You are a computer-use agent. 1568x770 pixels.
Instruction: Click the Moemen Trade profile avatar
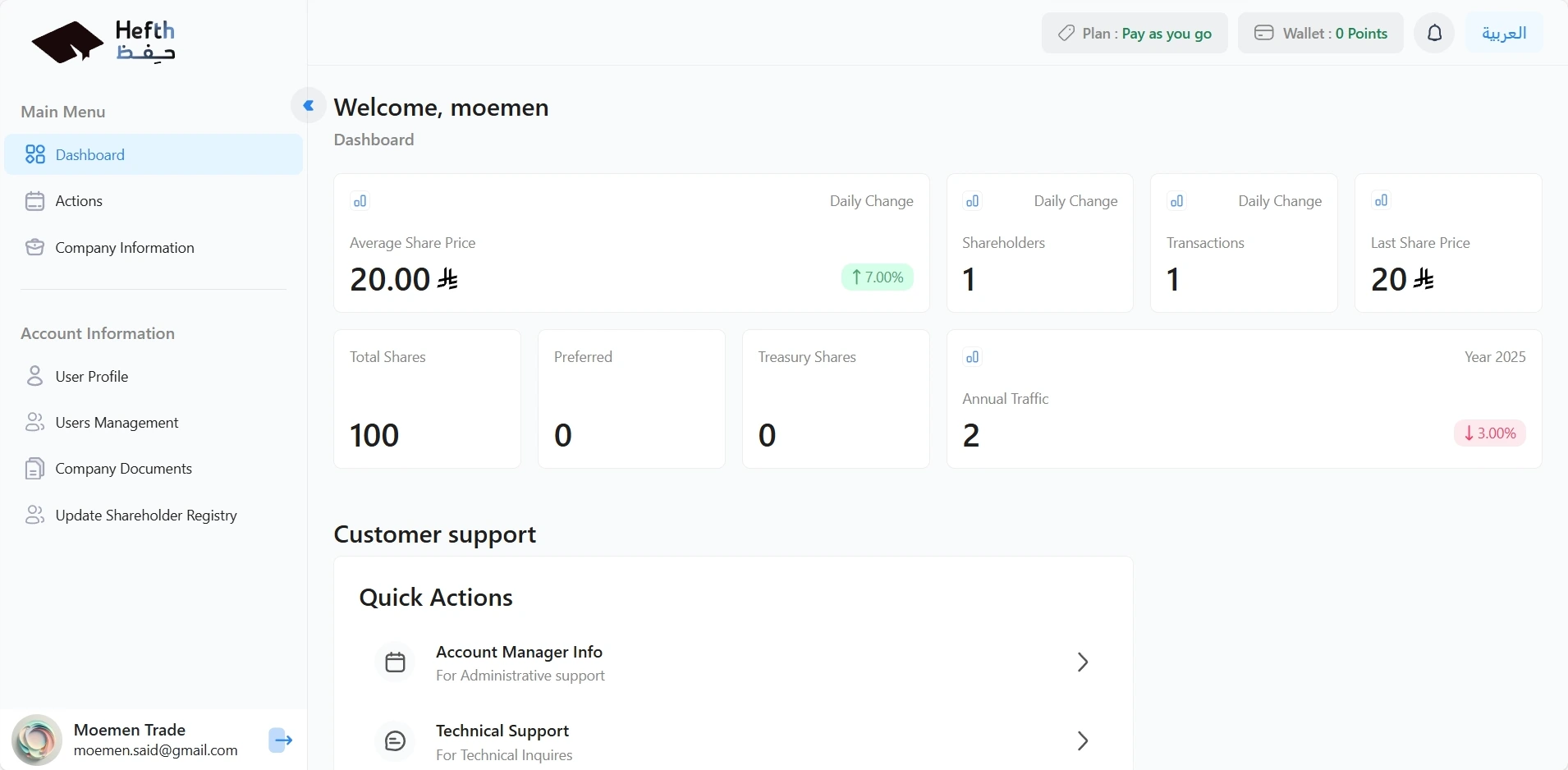37,740
